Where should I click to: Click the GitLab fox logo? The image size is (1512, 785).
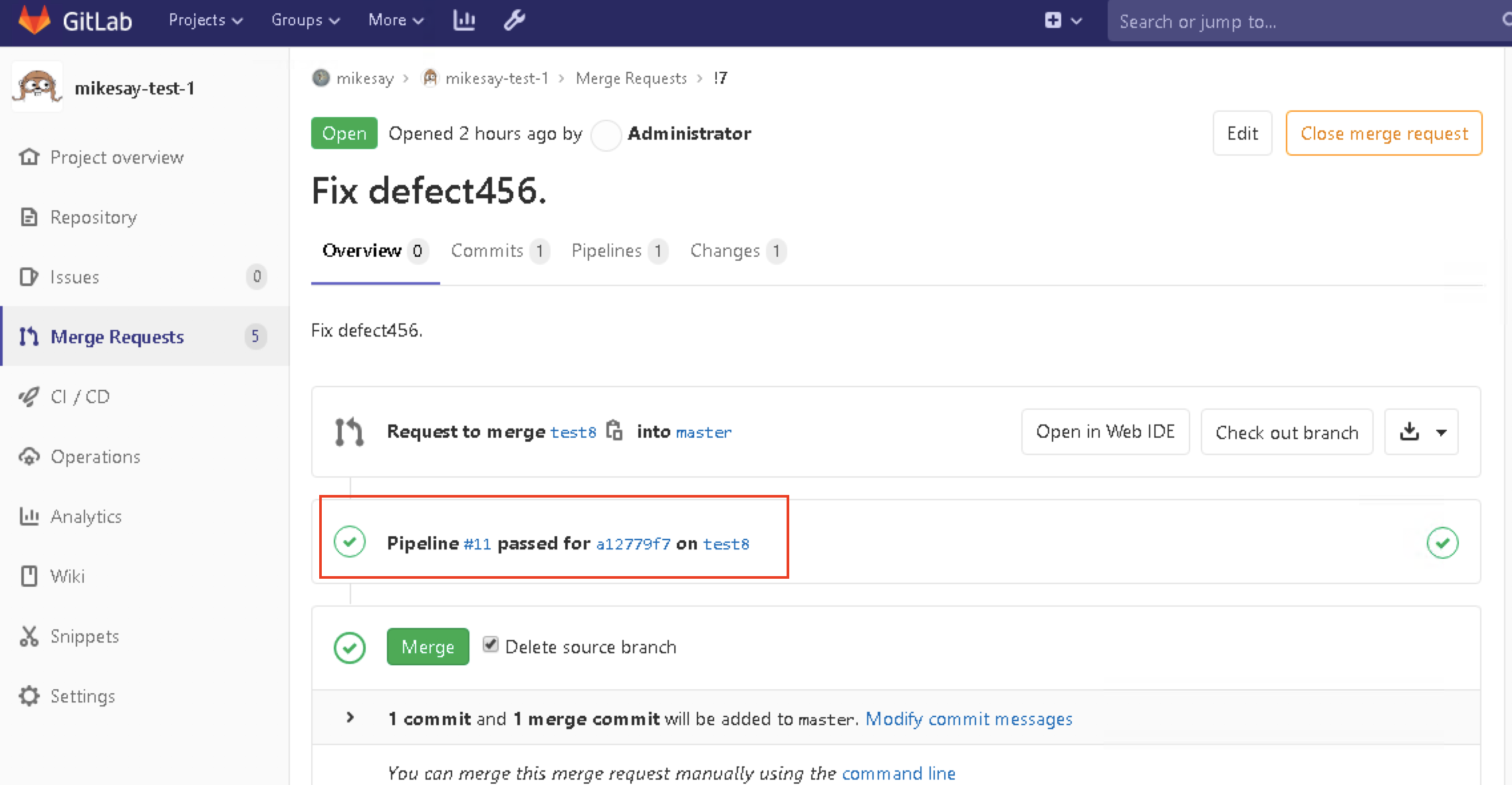coord(35,20)
